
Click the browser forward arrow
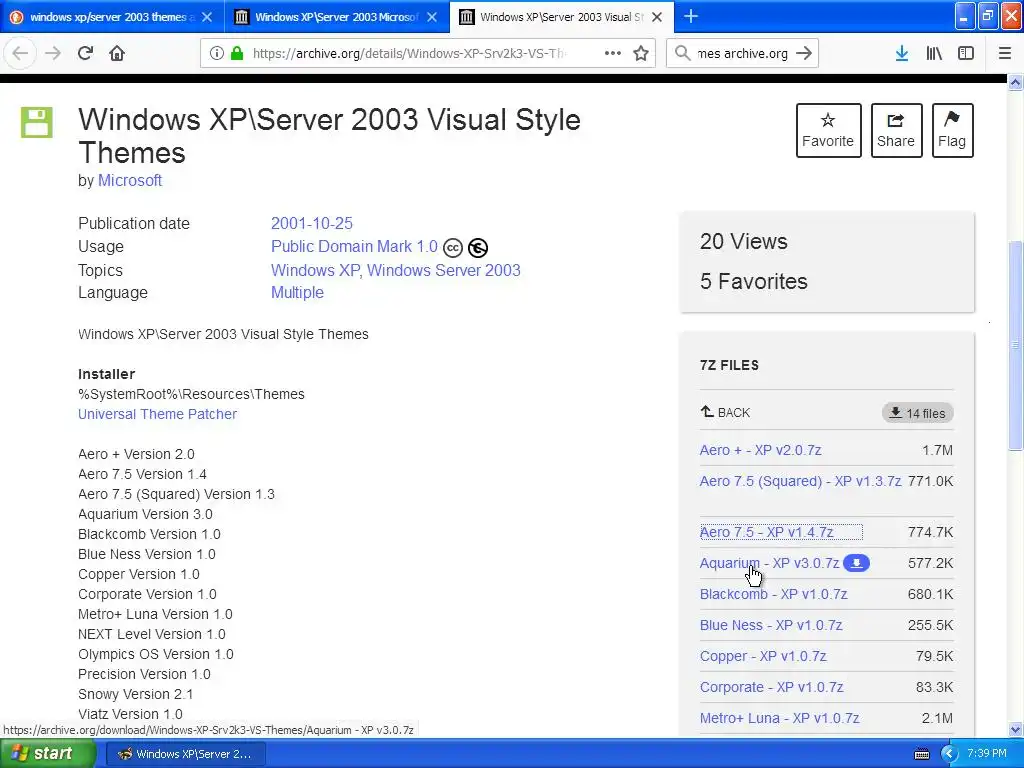coord(53,54)
